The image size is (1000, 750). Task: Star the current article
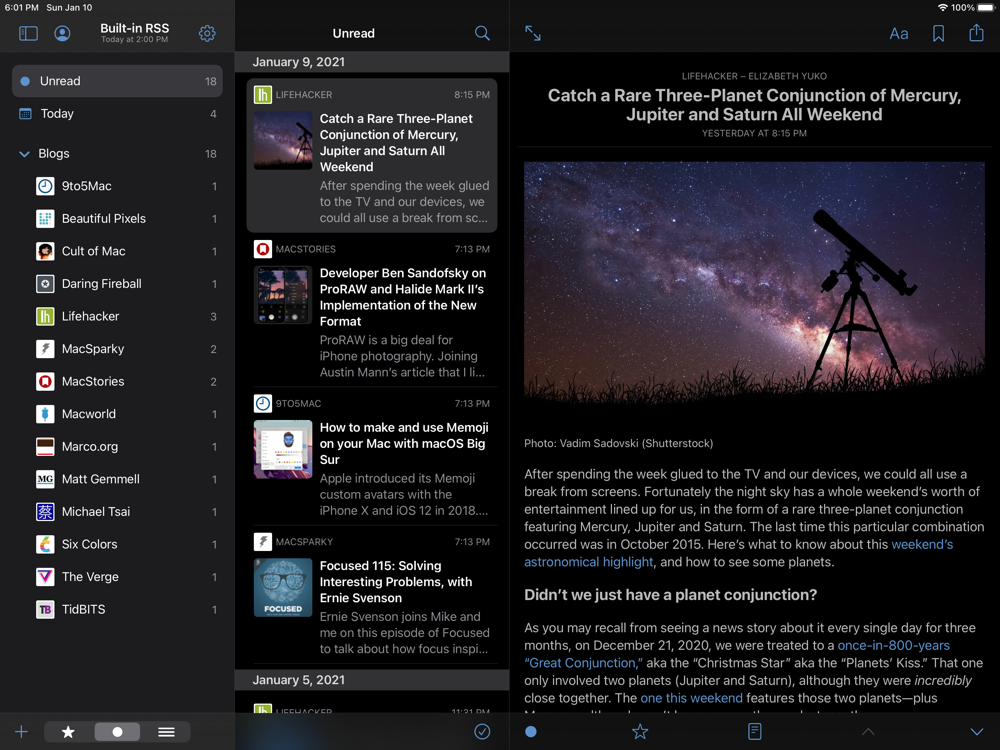pos(640,732)
